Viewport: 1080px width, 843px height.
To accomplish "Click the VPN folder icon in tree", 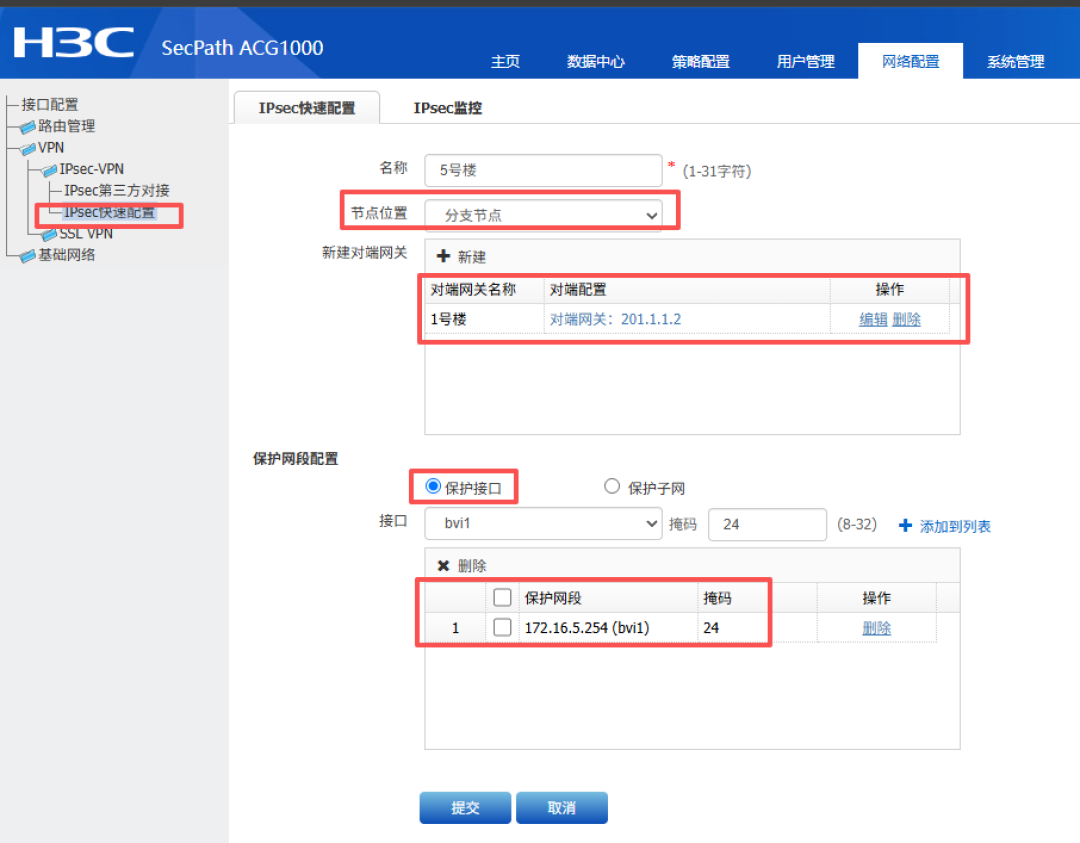I will (x=28, y=148).
